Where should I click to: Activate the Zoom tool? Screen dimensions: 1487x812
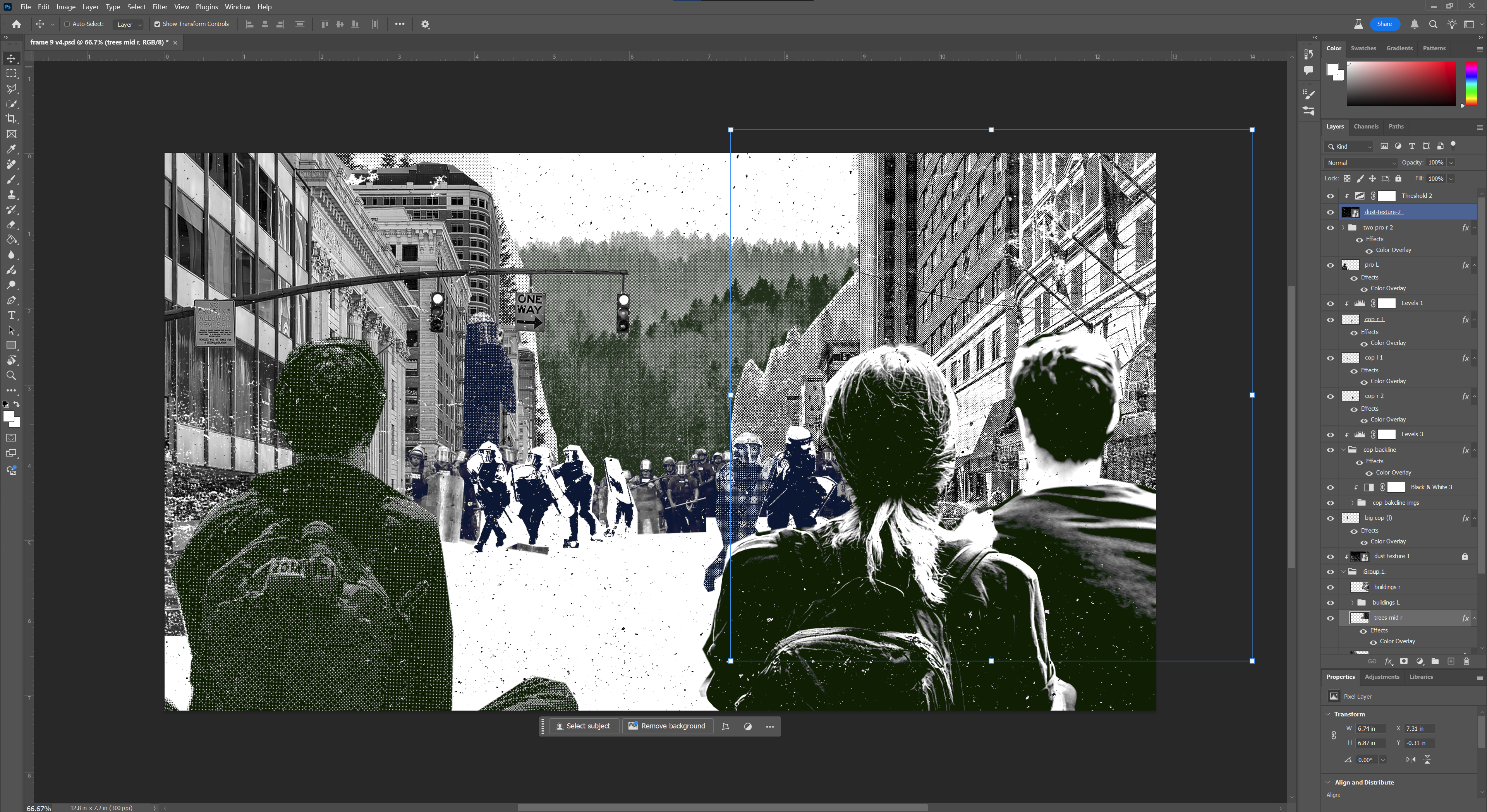coord(11,376)
